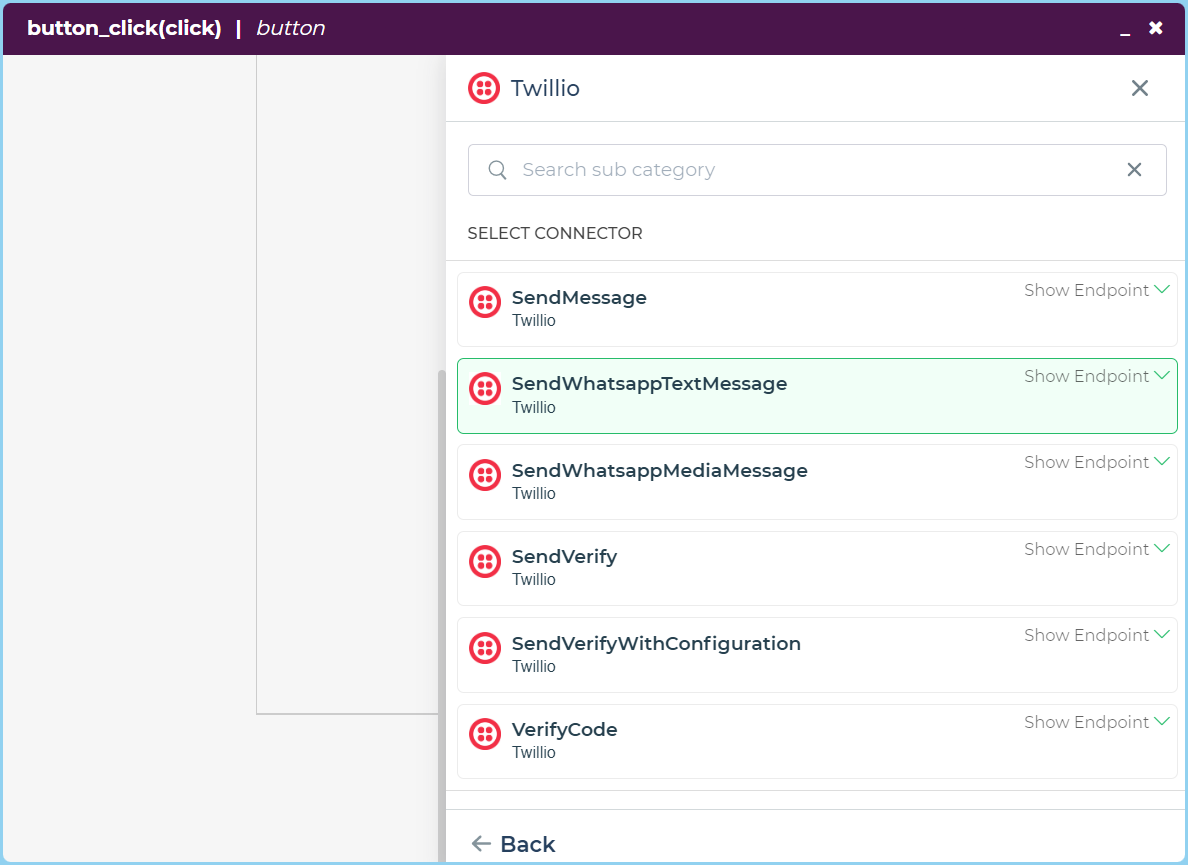Show endpoint of VerifyCode connector
Viewport: 1188px width, 865px height.
coord(1096,722)
